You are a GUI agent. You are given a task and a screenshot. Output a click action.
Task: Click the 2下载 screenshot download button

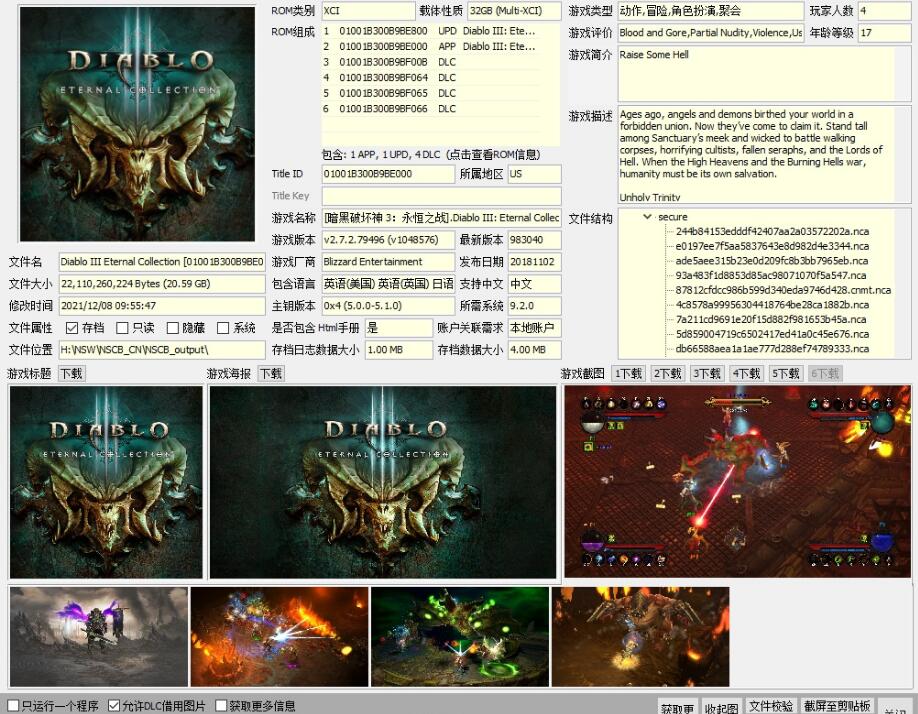click(667, 373)
